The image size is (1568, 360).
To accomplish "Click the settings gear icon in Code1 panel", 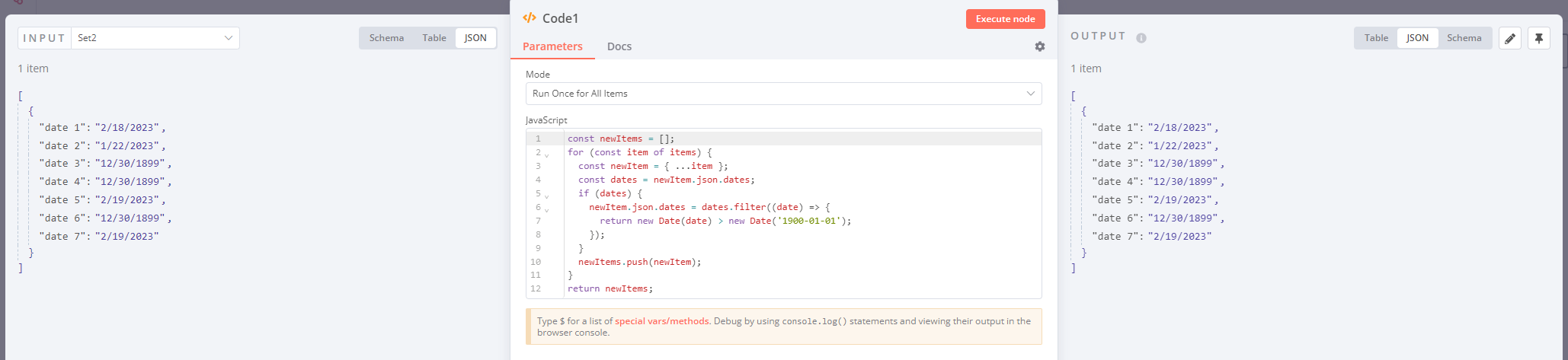I will click(1039, 46).
